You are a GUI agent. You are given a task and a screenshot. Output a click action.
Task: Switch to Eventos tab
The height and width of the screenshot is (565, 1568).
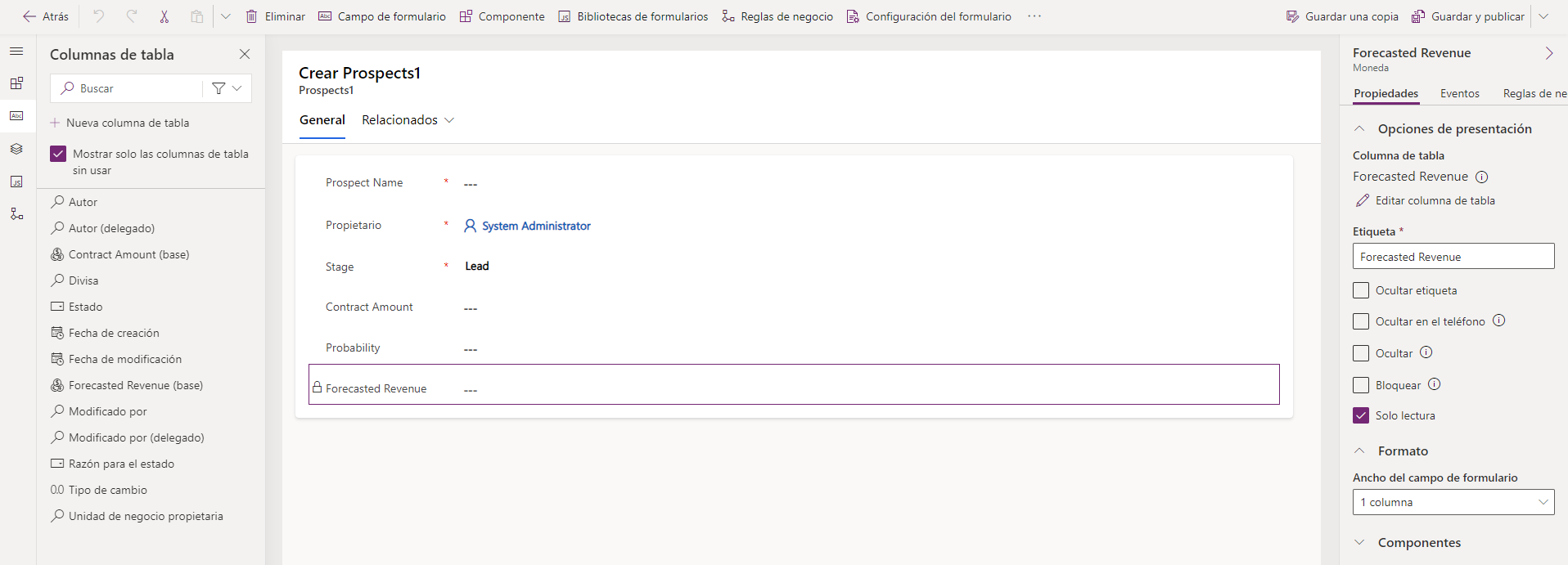coord(1459,93)
